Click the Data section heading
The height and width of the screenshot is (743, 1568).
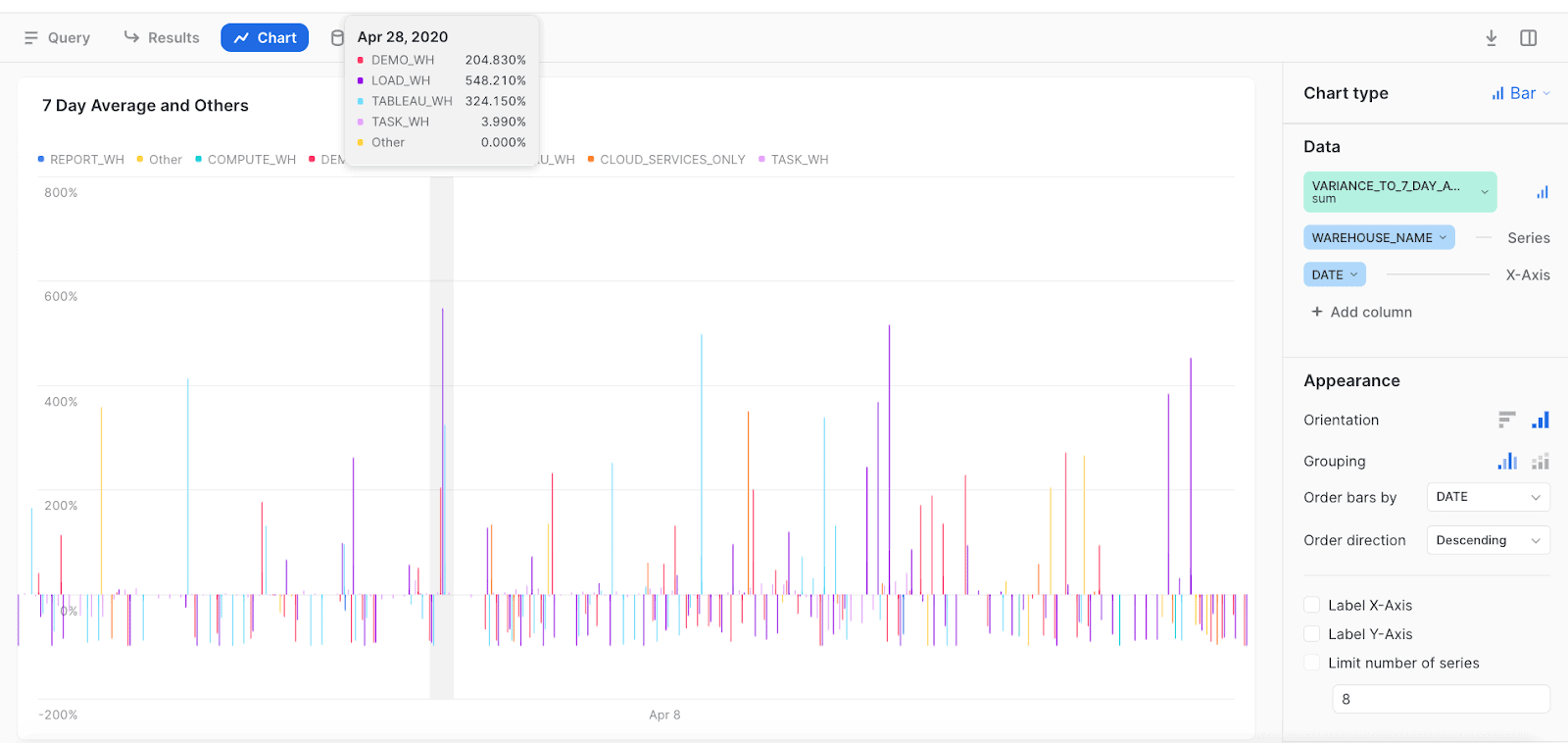[1322, 146]
